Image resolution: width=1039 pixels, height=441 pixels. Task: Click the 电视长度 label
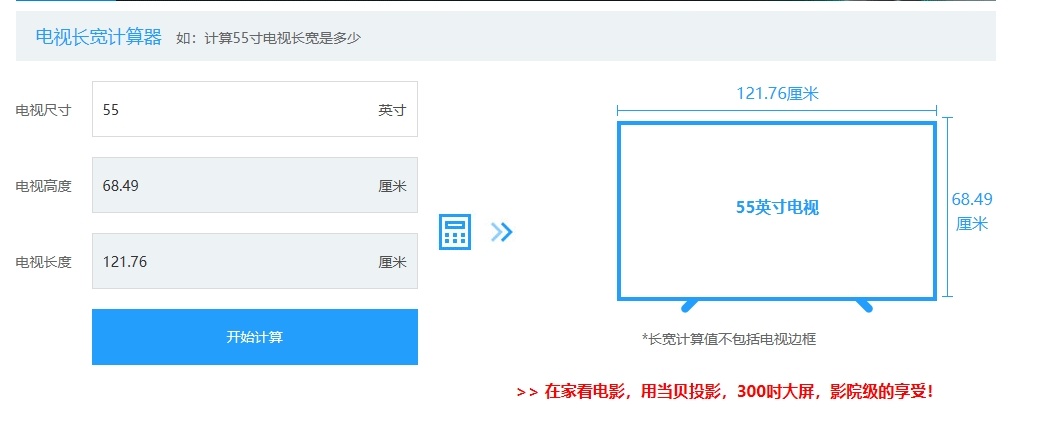coord(43,262)
